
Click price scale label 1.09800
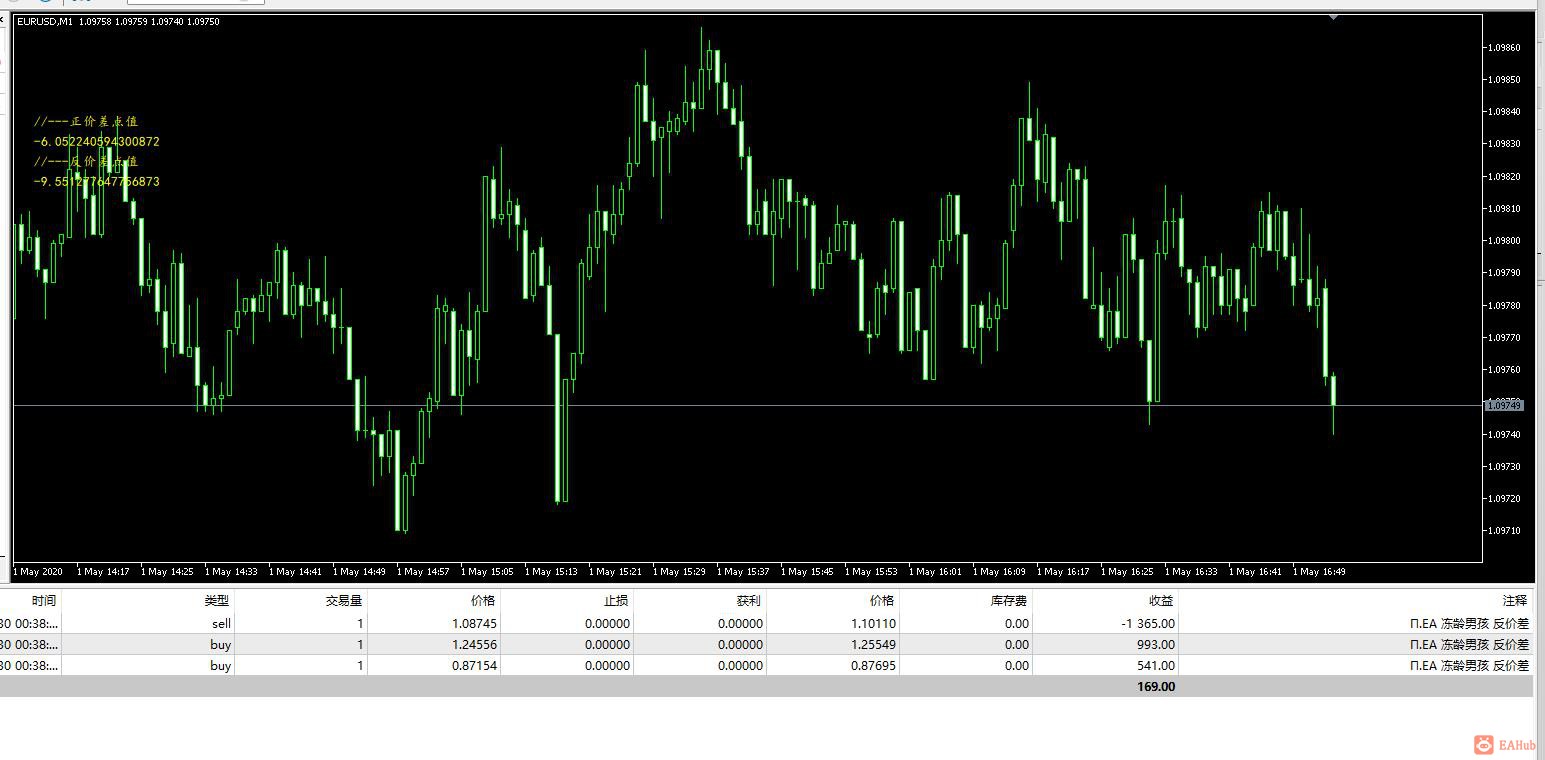tap(1505, 240)
